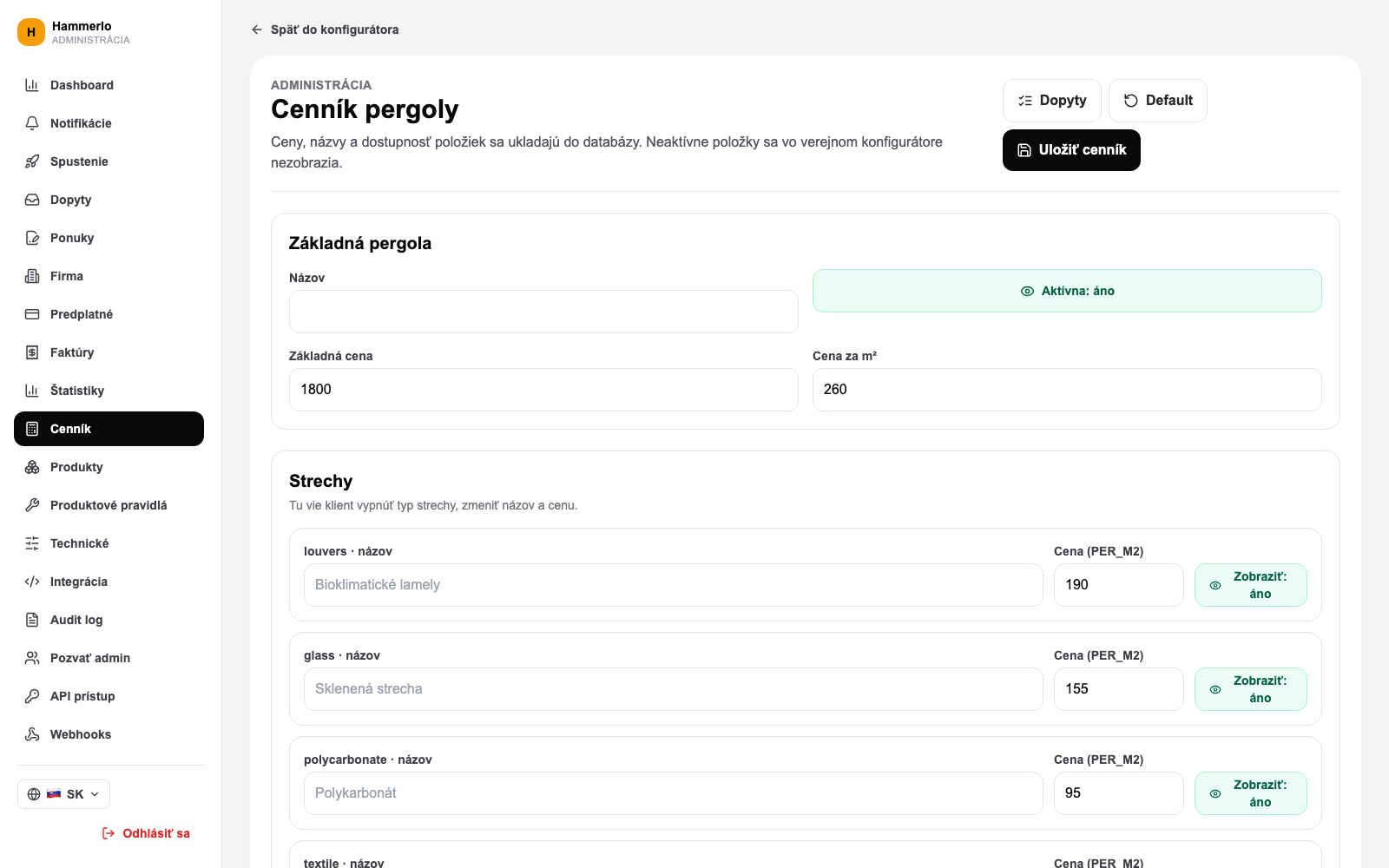Click the Cena za m² field with 260
Screen dimensions: 1389x868
click(x=1067, y=390)
